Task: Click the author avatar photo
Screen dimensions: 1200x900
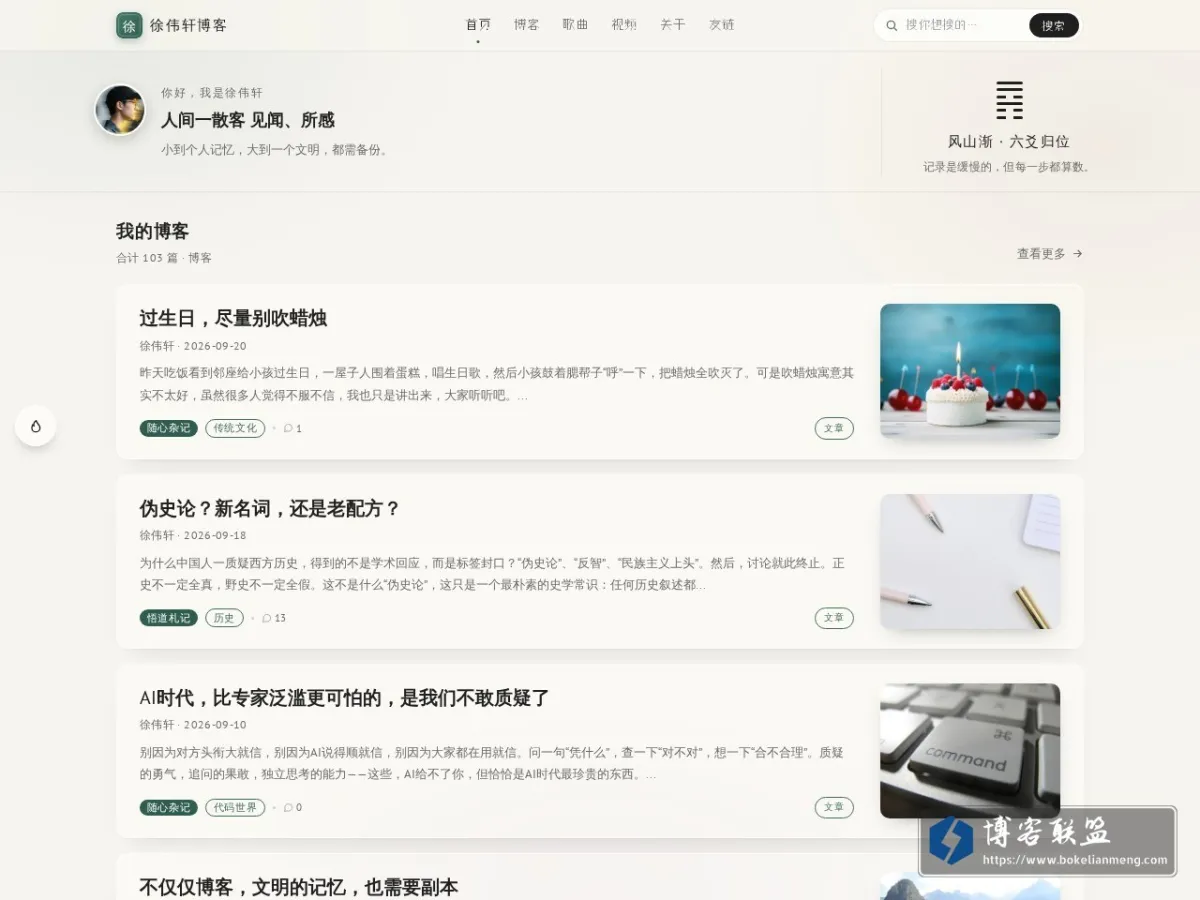Action: 120,110
